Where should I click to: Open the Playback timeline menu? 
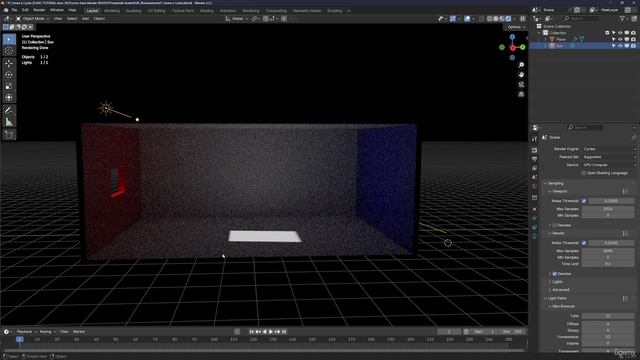tap(27, 332)
